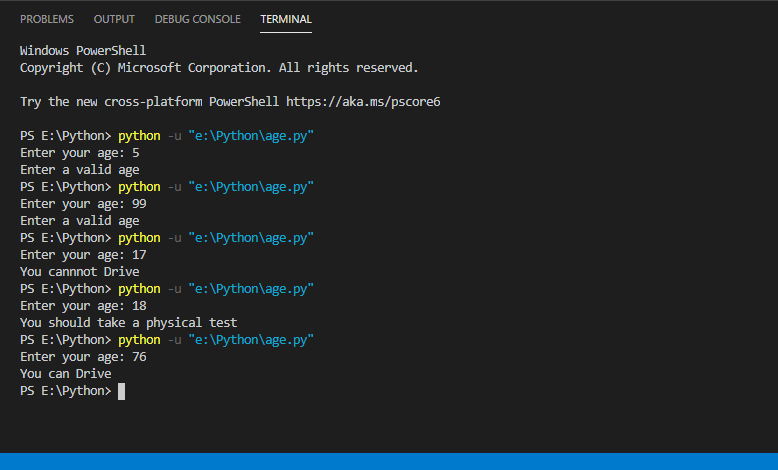Click the Microsoft Corporation copyright line
The height and width of the screenshot is (470, 778).
[219, 68]
